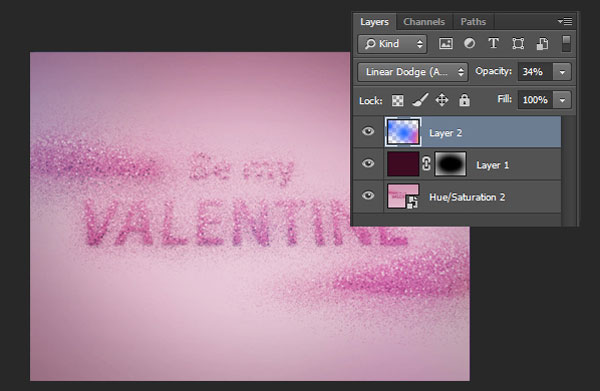Image resolution: width=600 pixels, height=391 pixels.
Task: Hide Layer 2 using eye icon
Action: [368, 132]
